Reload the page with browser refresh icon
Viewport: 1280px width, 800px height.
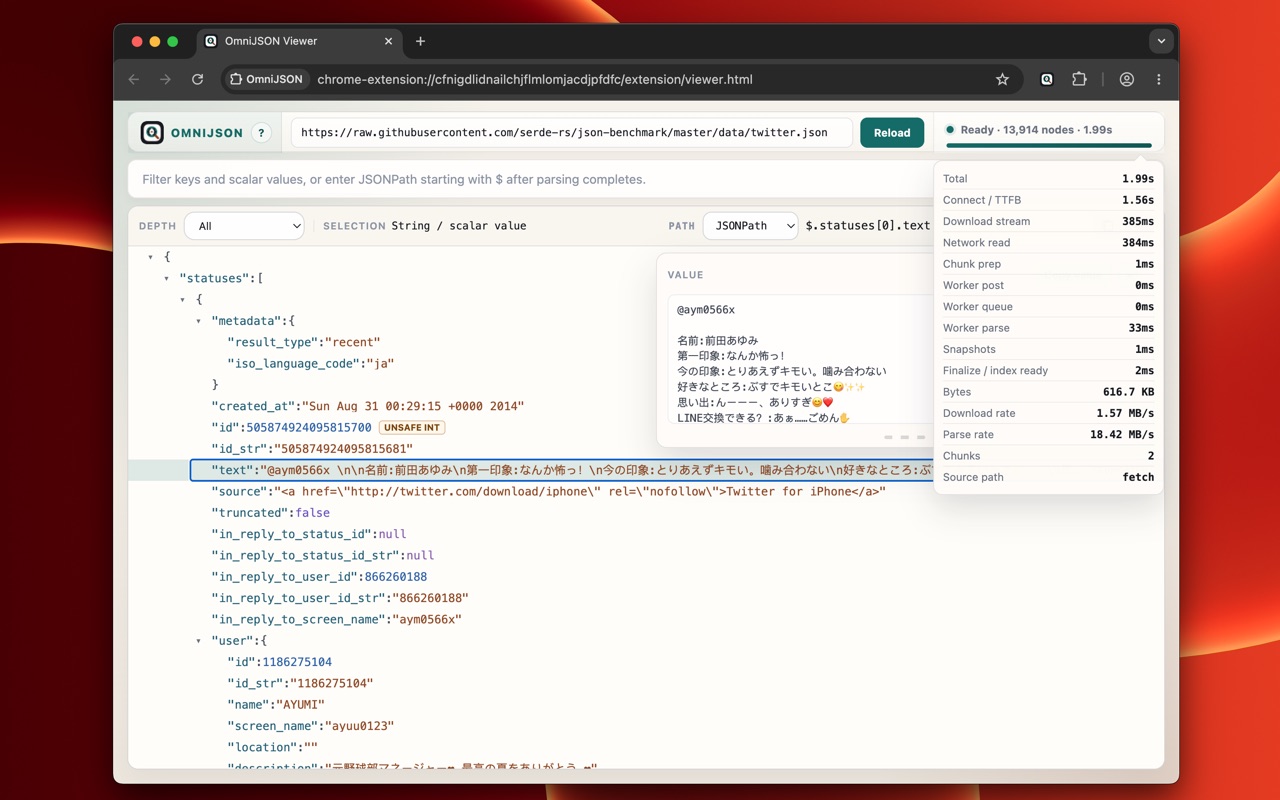[x=198, y=79]
